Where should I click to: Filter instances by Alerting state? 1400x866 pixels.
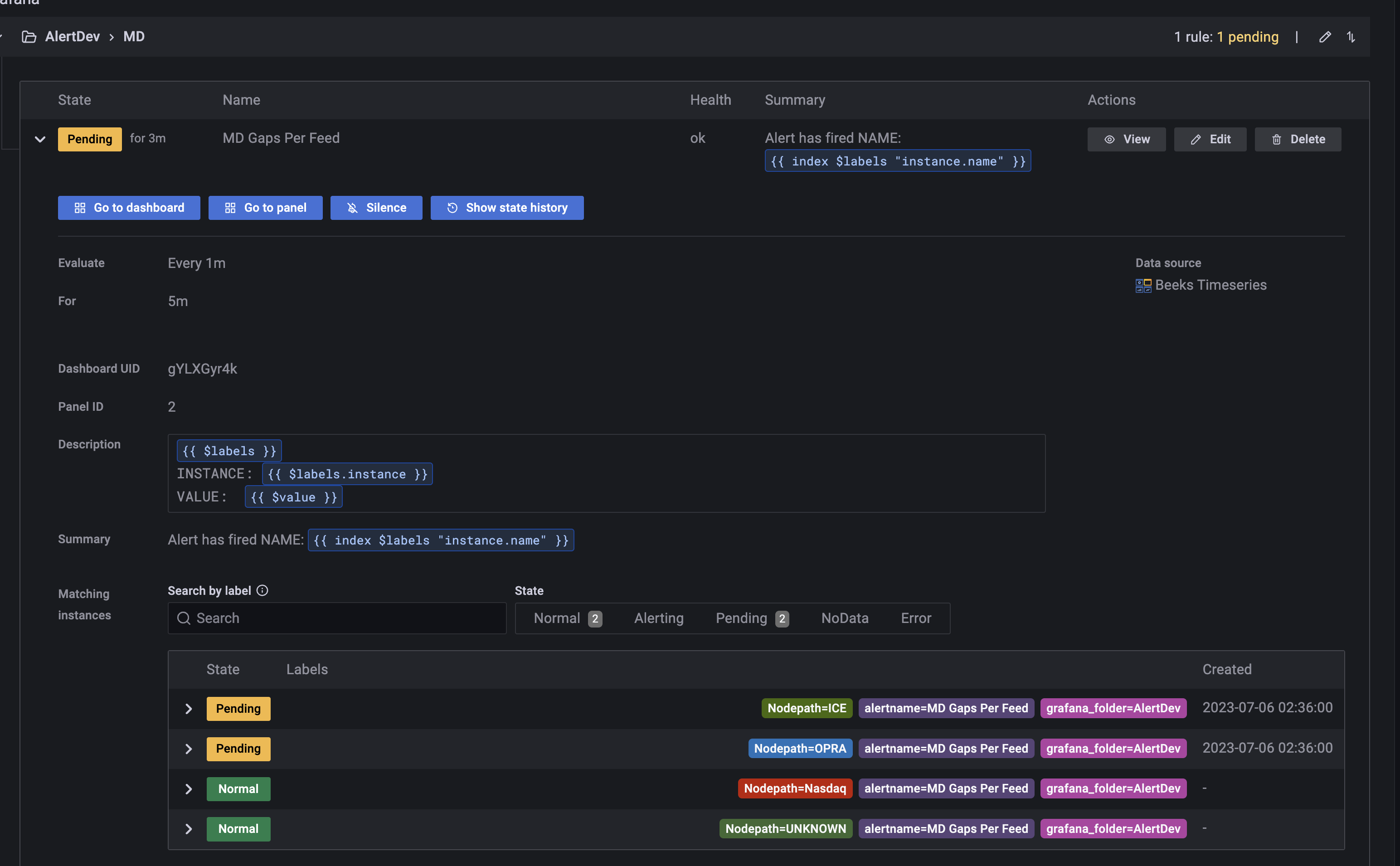pos(658,618)
